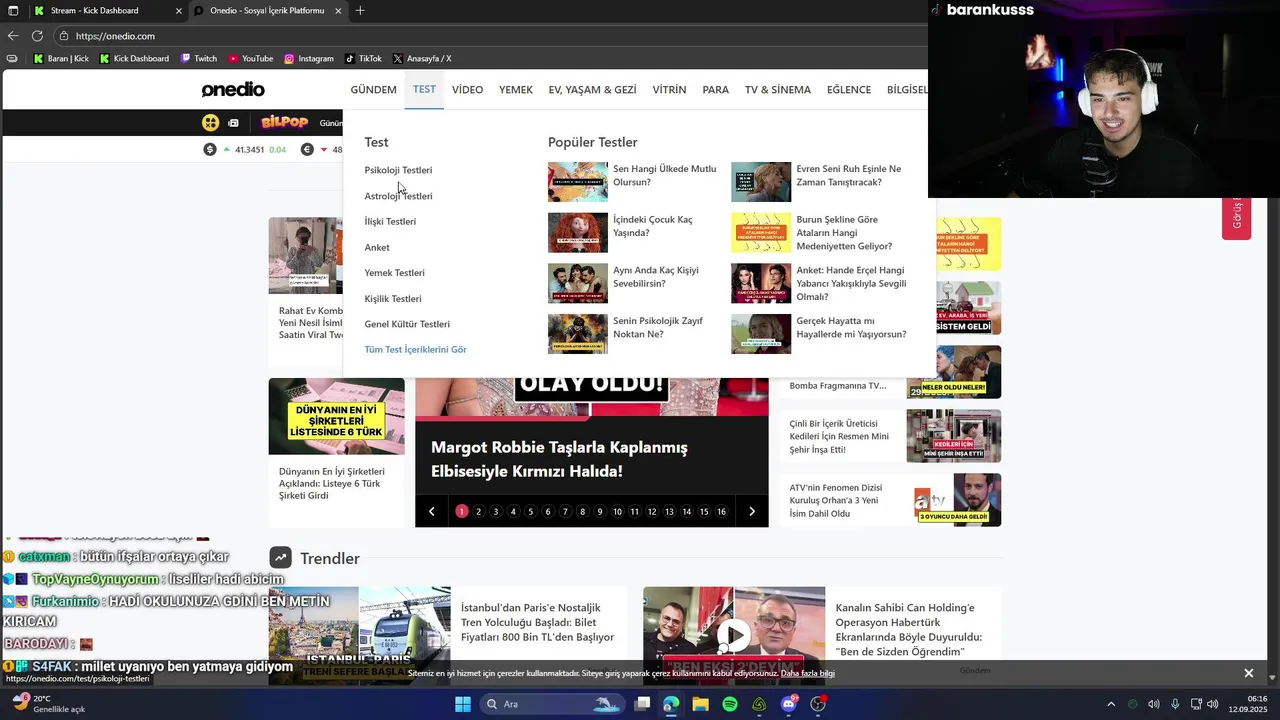
Task: Click the Windows taskbar search box
Action: click(x=552, y=704)
